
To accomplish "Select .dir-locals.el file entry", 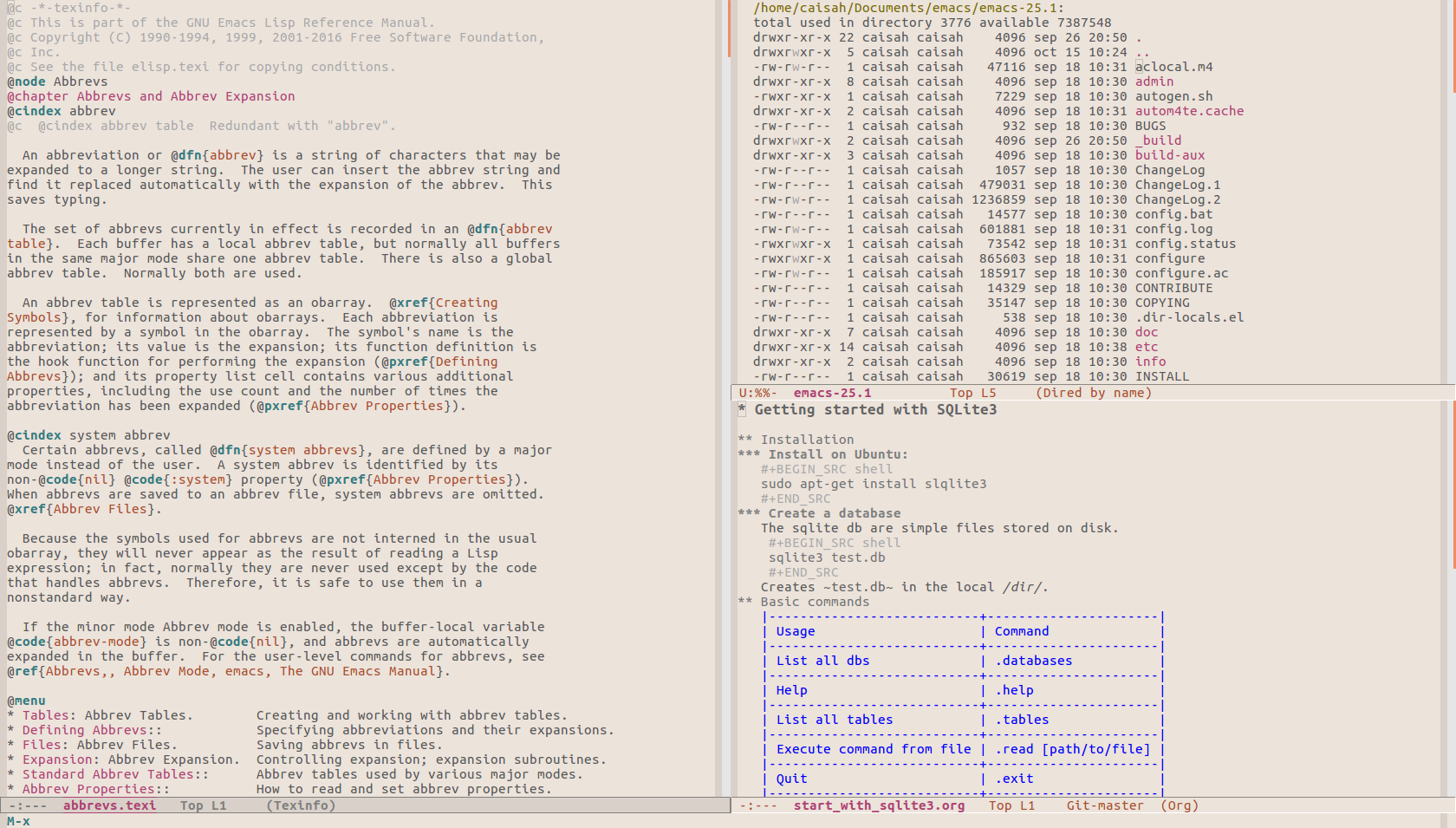I will coord(1189,317).
